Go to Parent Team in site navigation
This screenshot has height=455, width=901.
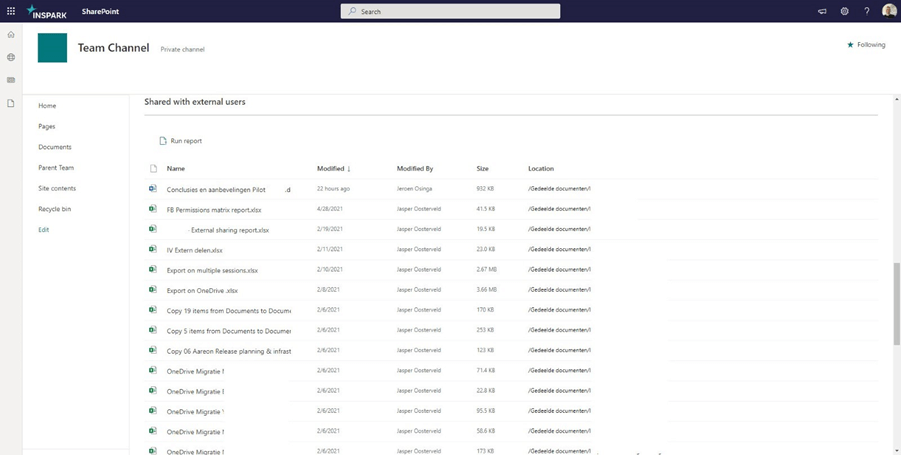click(x=56, y=168)
